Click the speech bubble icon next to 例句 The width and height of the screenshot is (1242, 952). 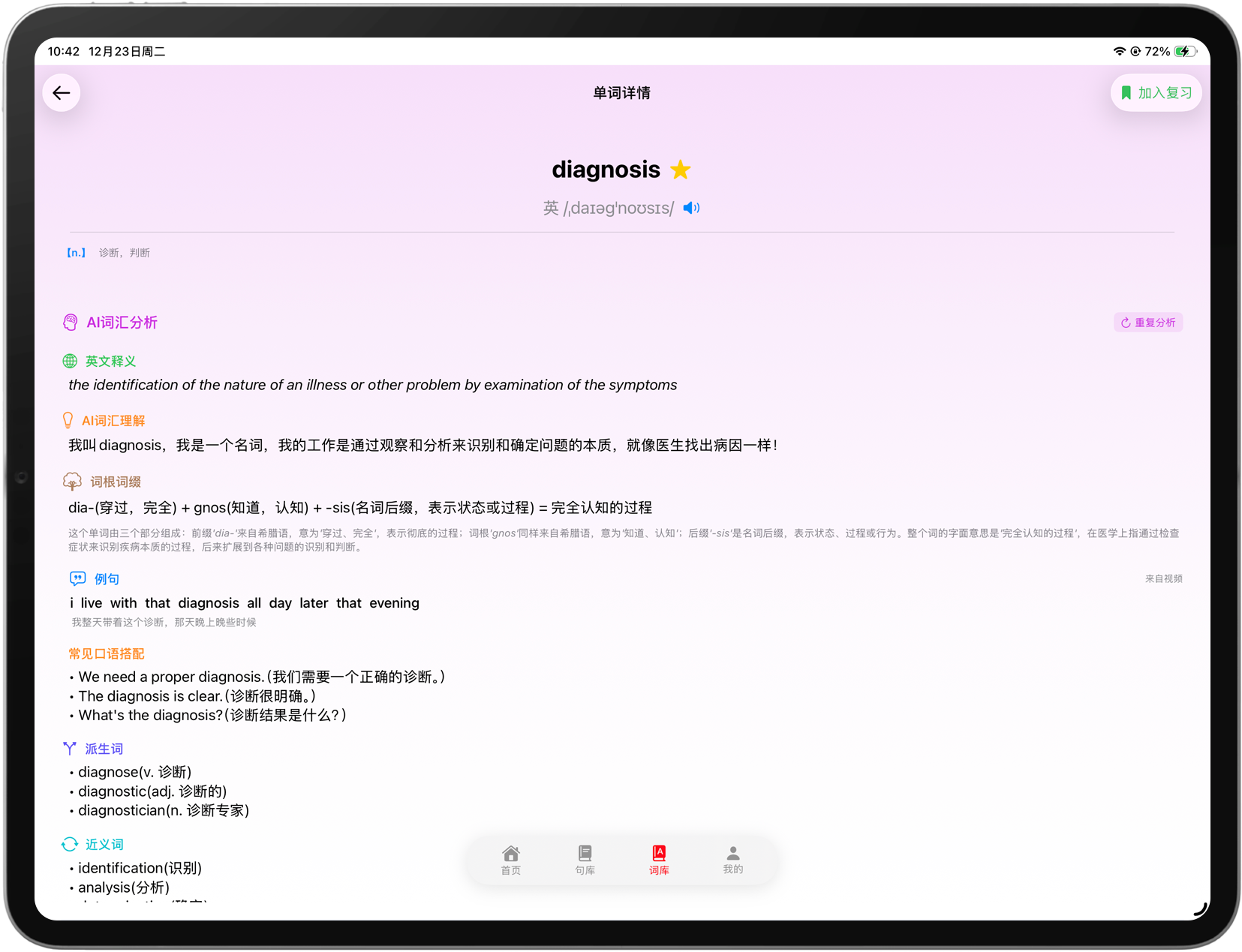(x=77, y=578)
